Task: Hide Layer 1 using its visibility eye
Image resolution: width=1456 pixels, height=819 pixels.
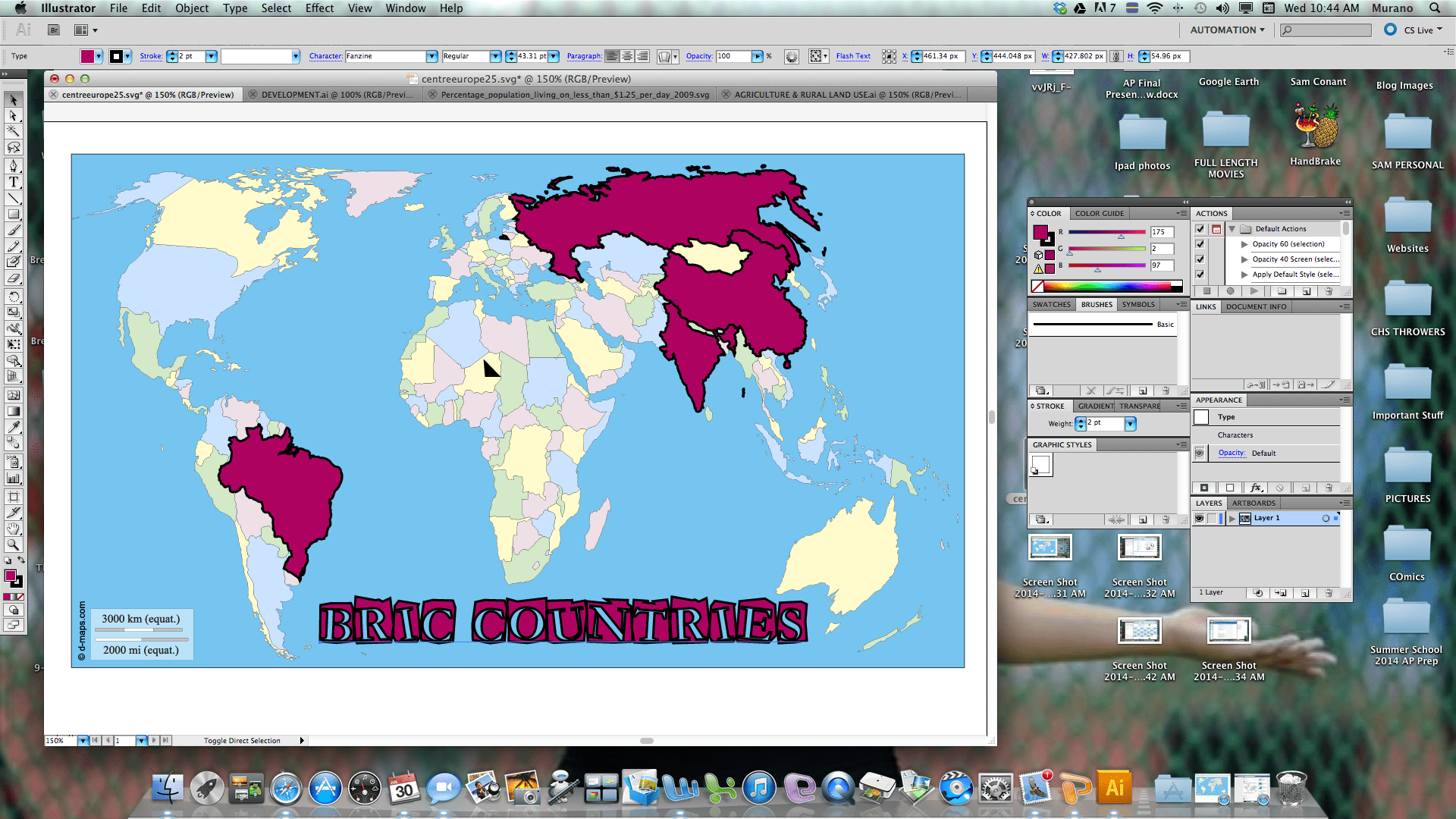Action: coord(1199,518)
